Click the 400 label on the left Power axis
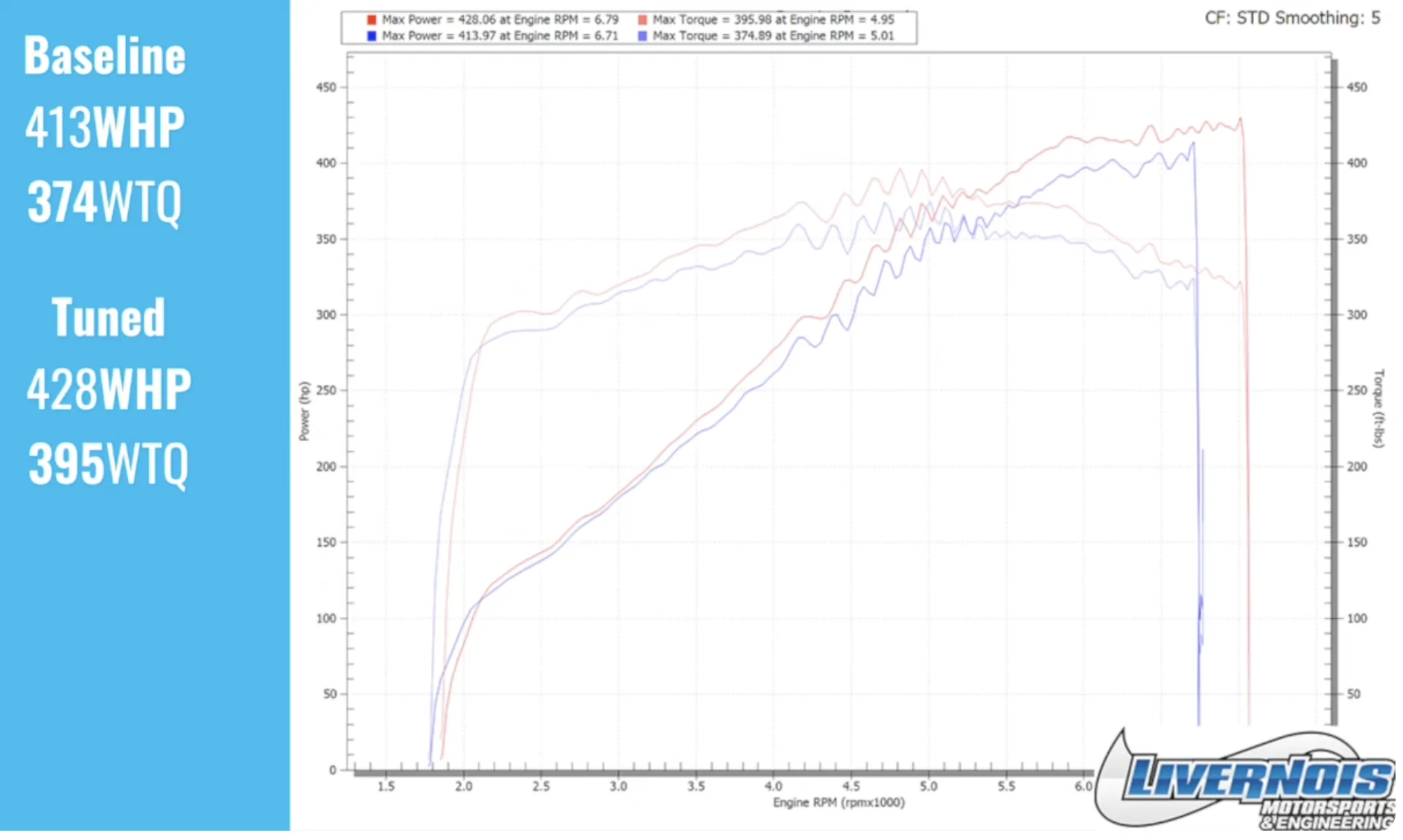This screenshot has width=1403, height=840. point(326,163)
